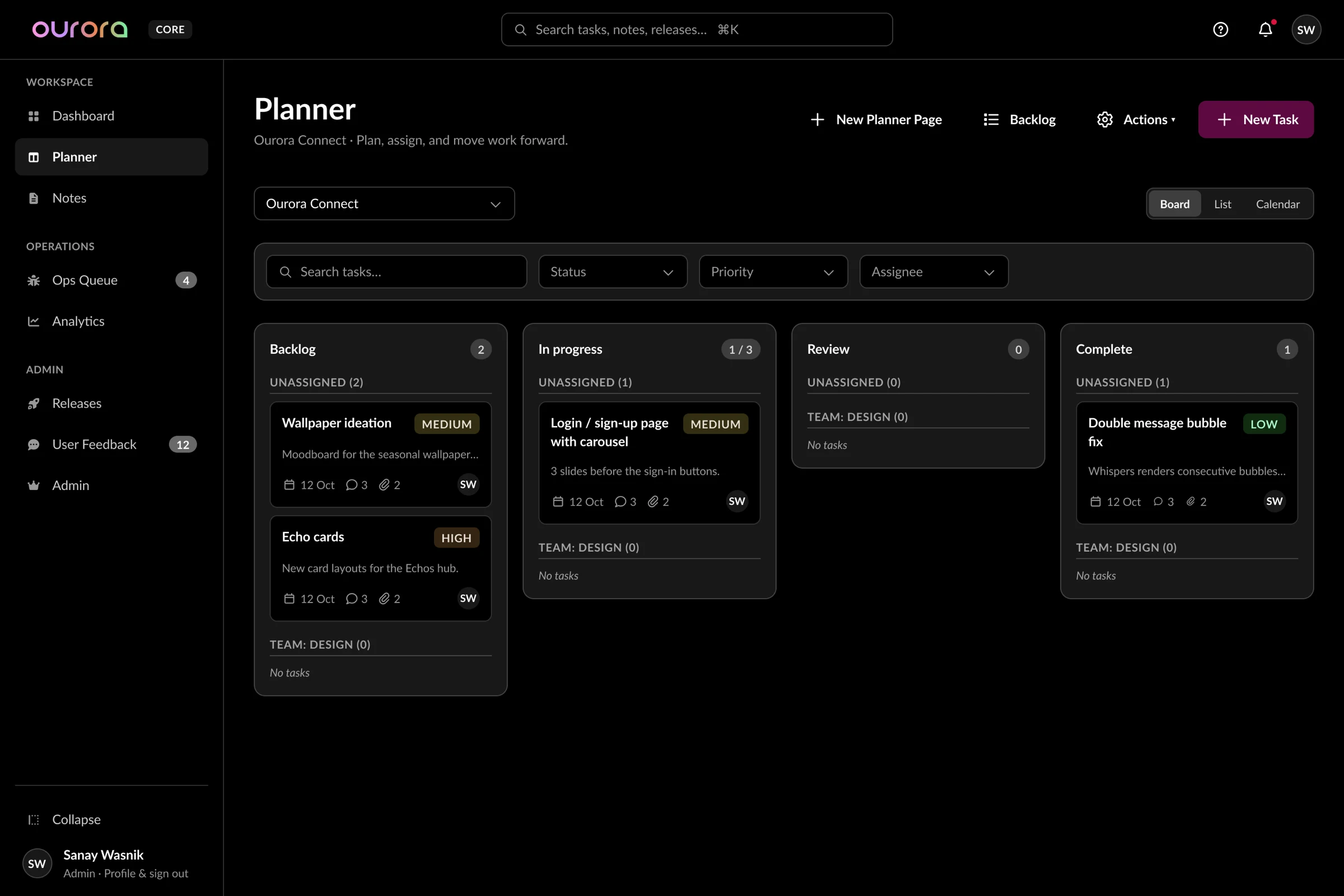The height and width of the screenshot is (896, 1344).
Task: Switch to List view
Action: point(1222,204)
